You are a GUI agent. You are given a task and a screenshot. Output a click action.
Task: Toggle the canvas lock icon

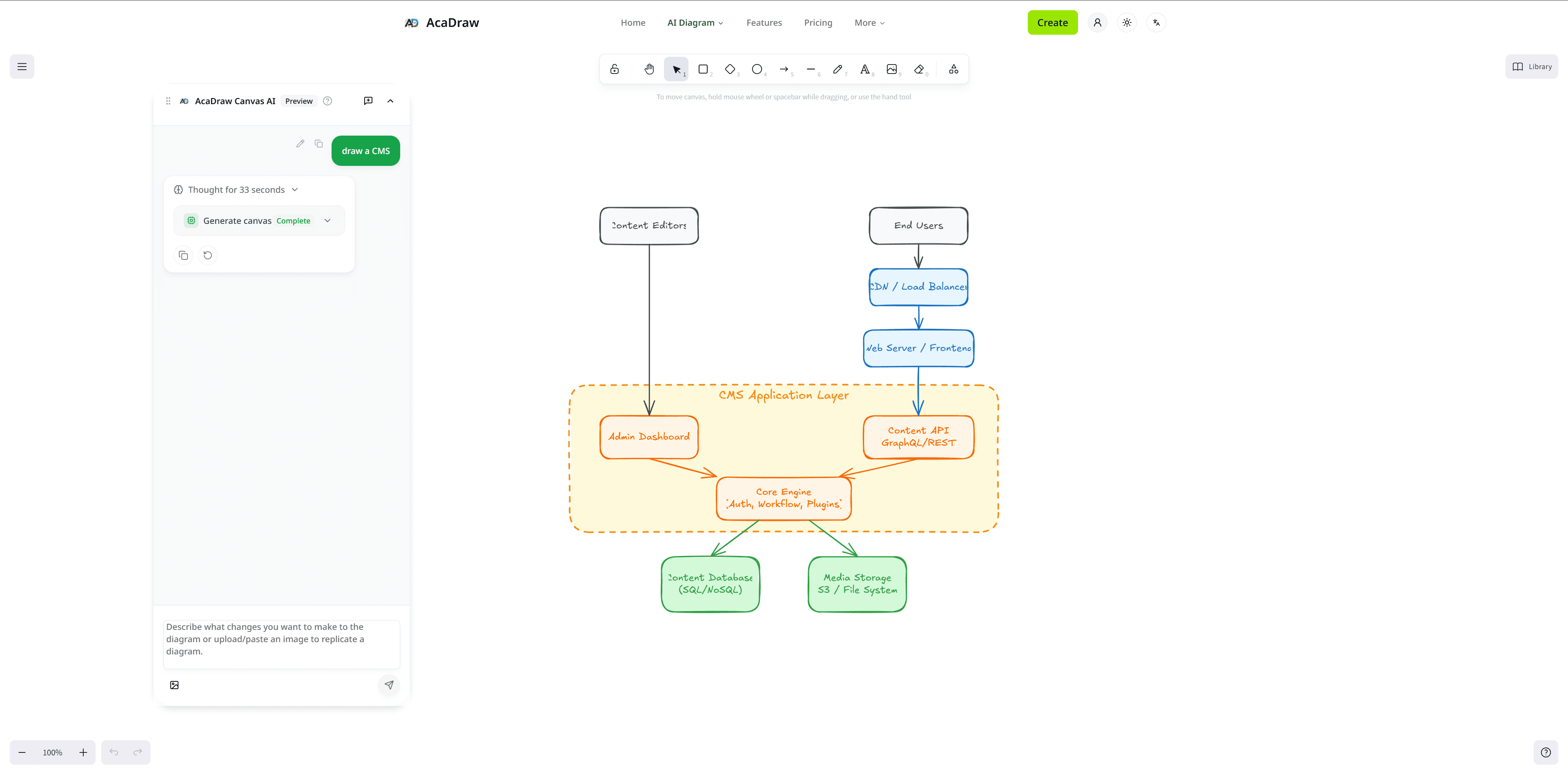pos(614,69)
